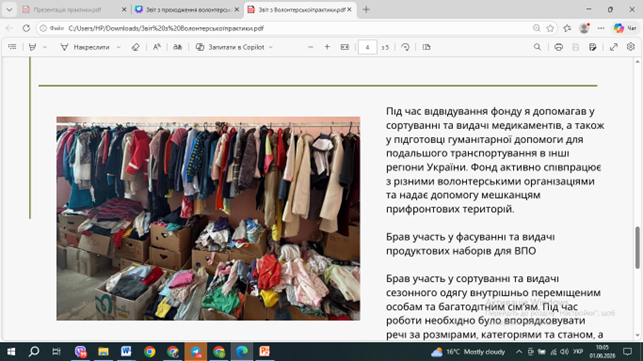643x361 pixels.
Task: Show hidden system tray icons
Action: tap(519, 352)
